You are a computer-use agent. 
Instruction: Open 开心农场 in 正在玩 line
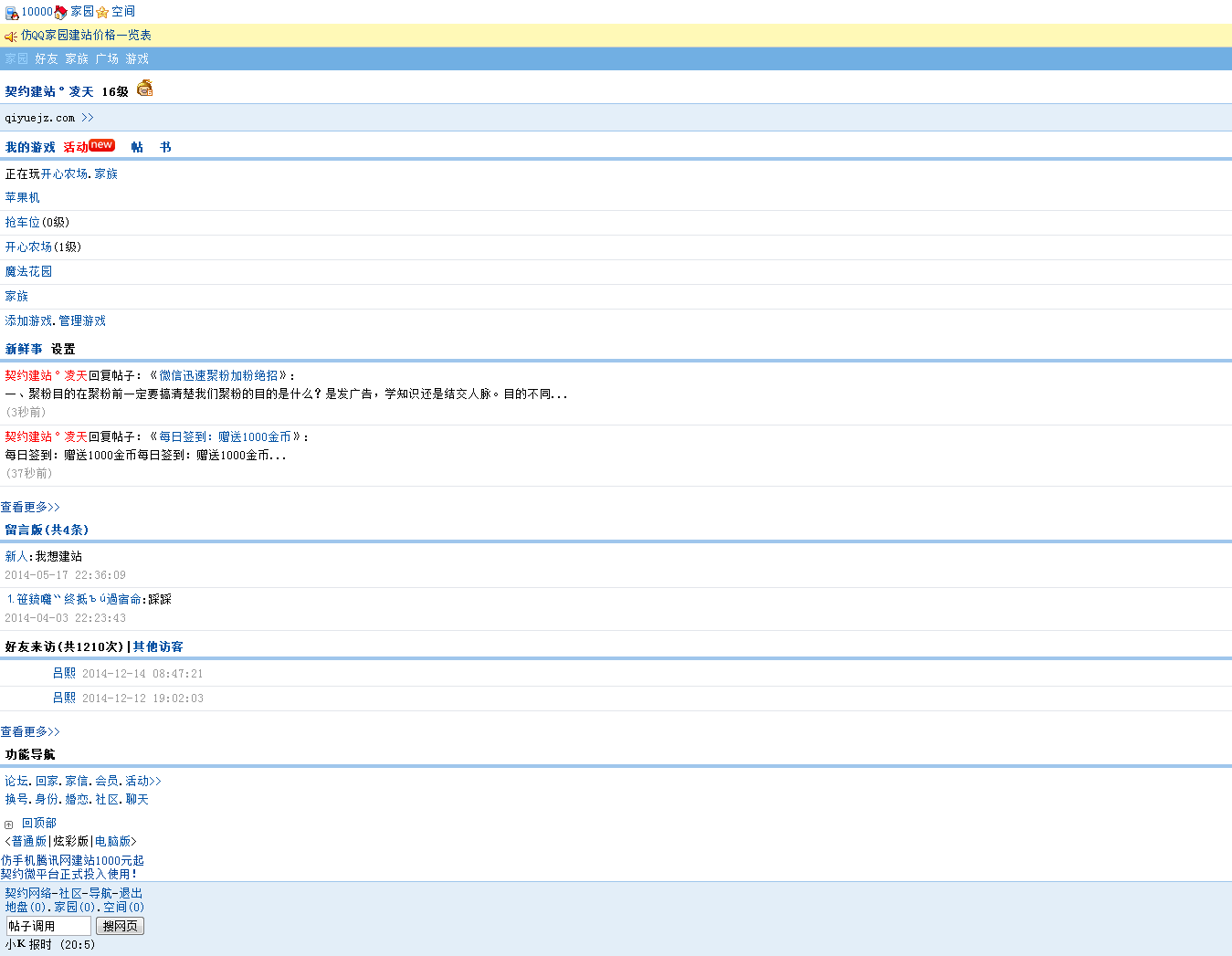64,174
